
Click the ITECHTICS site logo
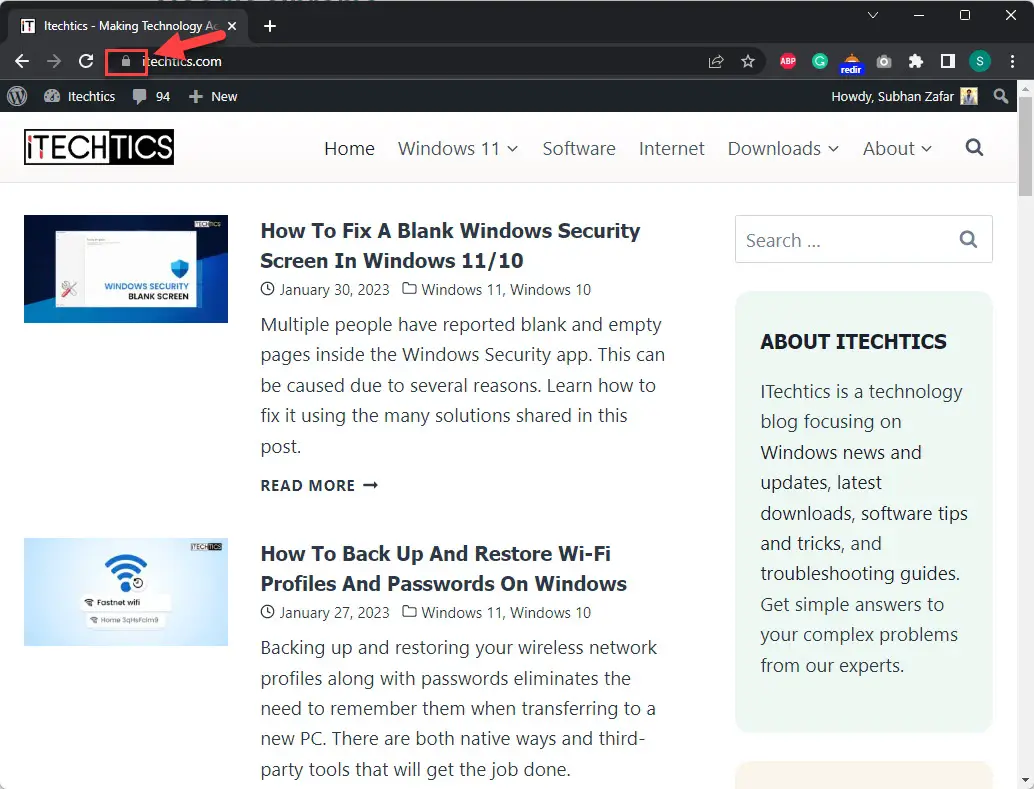pyautogui.click(x=99, y=147)
